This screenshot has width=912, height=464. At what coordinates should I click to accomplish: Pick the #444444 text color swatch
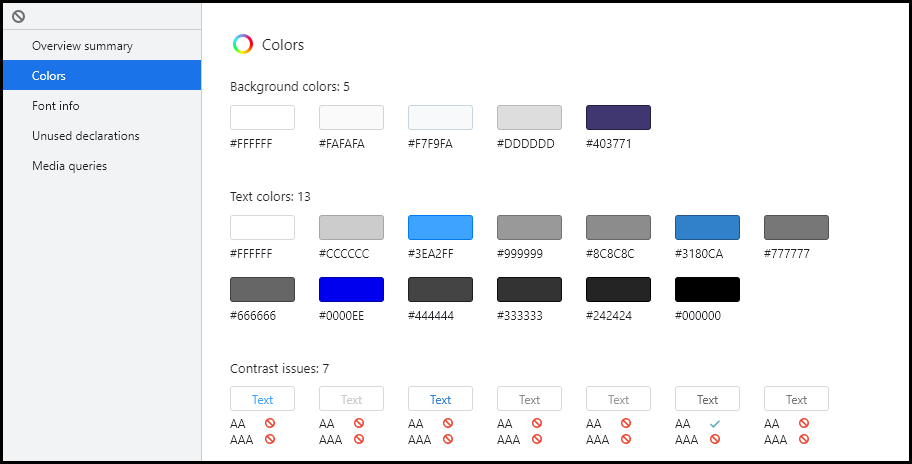pos(440,290)
